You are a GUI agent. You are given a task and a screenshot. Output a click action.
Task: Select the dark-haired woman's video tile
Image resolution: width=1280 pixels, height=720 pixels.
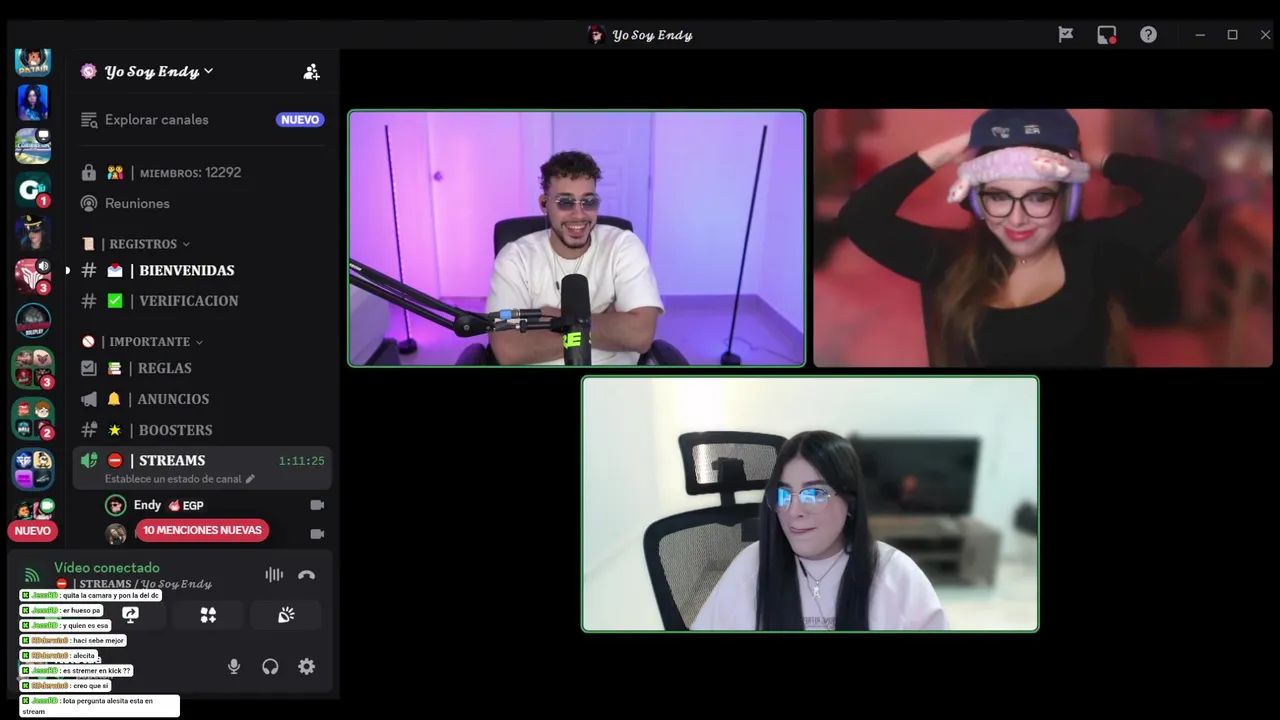[x=810, y=504]
